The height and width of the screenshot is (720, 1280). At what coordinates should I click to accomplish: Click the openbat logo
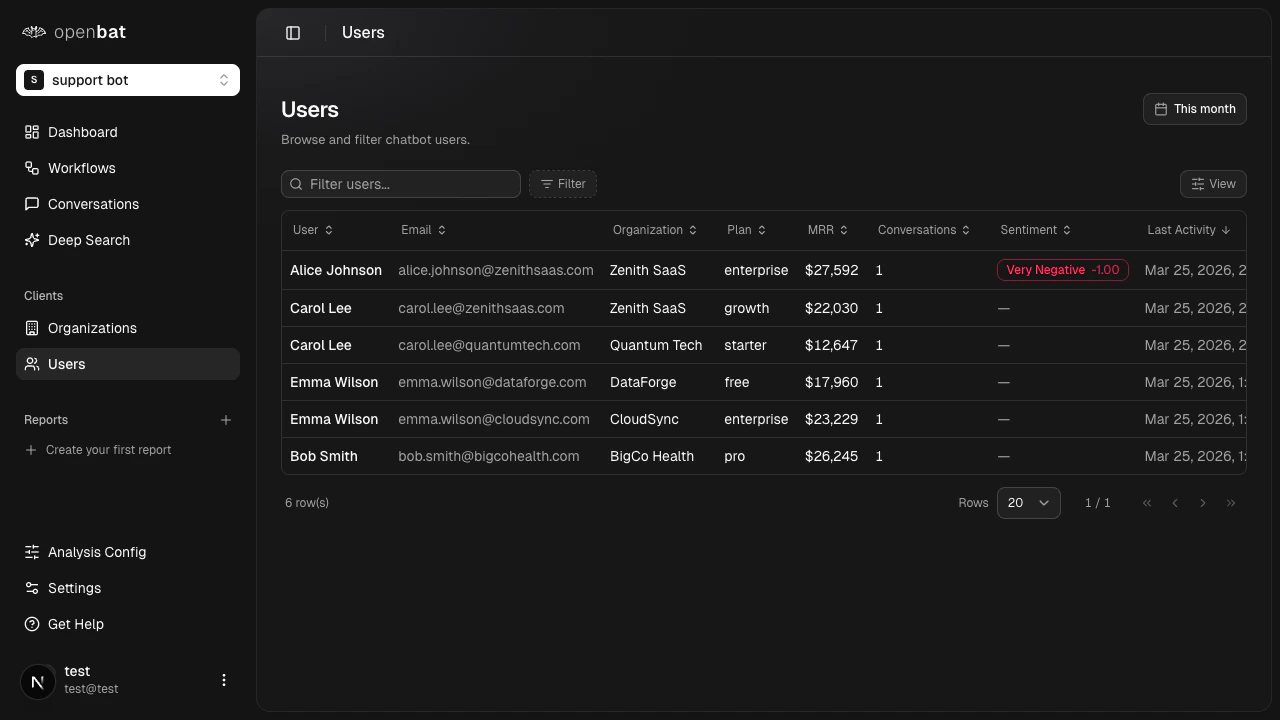tap(73, 31)
